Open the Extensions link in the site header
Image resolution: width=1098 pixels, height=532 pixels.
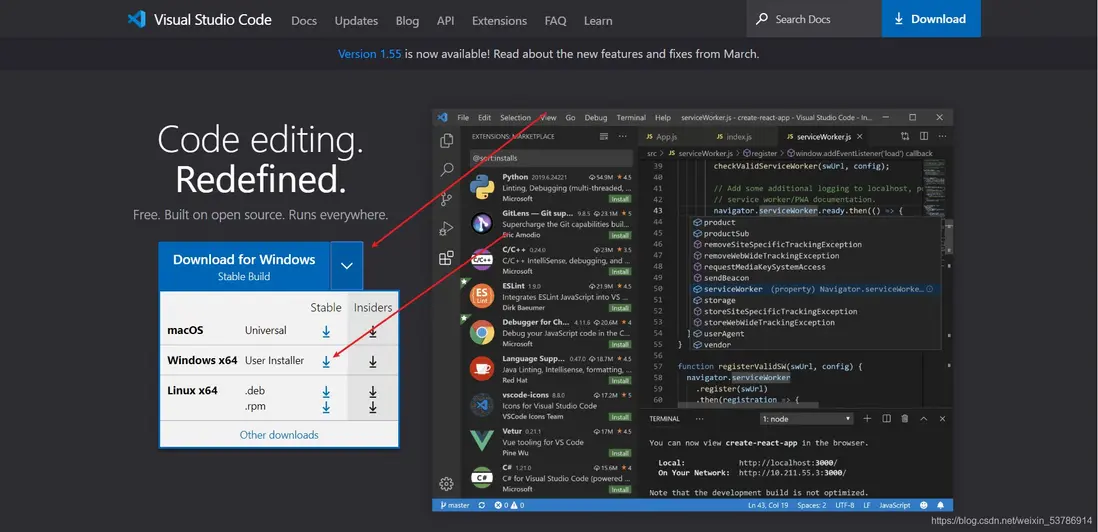click(499, 21)
